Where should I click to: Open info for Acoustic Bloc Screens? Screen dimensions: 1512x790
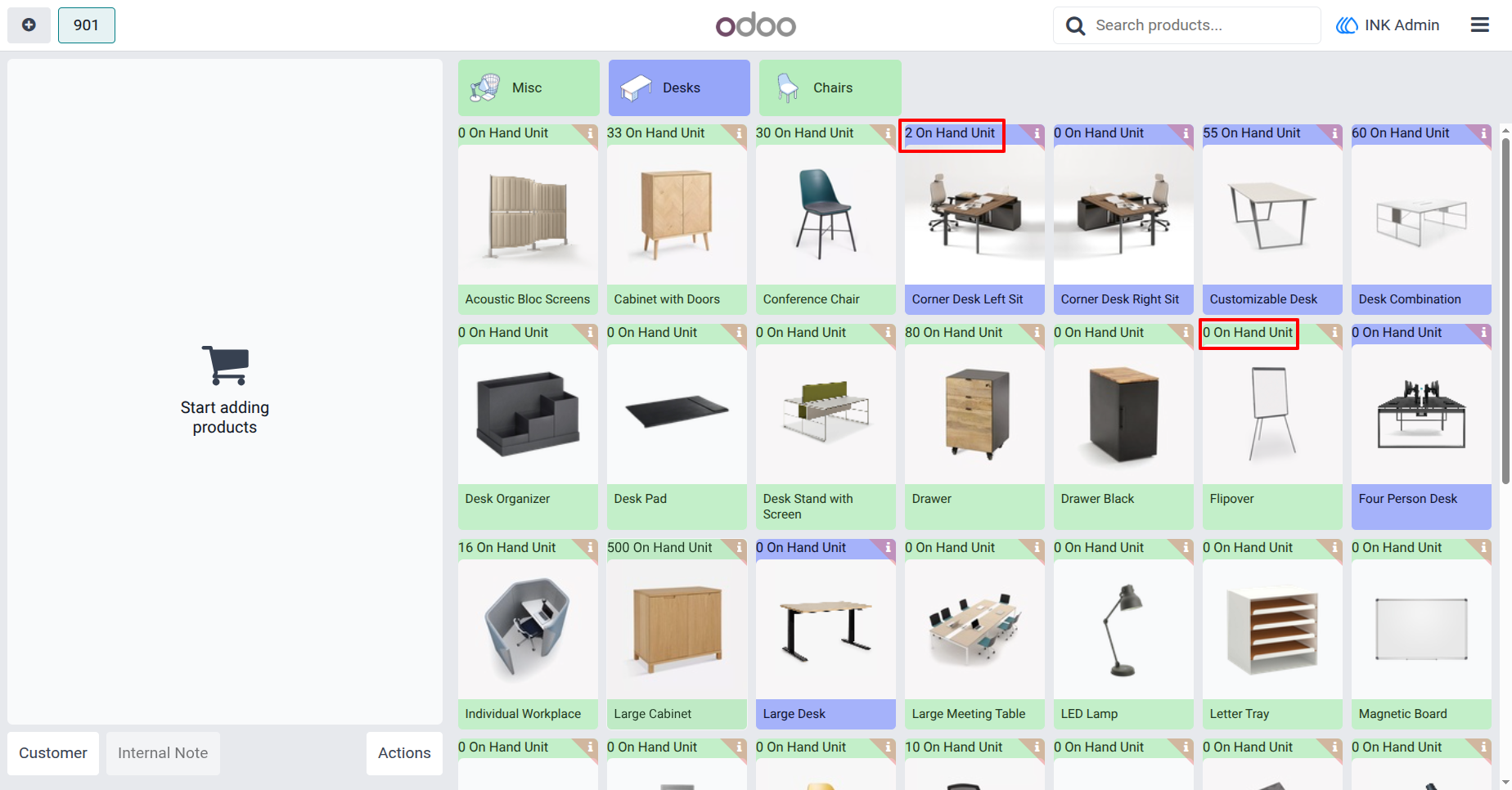tap(590, 133)
